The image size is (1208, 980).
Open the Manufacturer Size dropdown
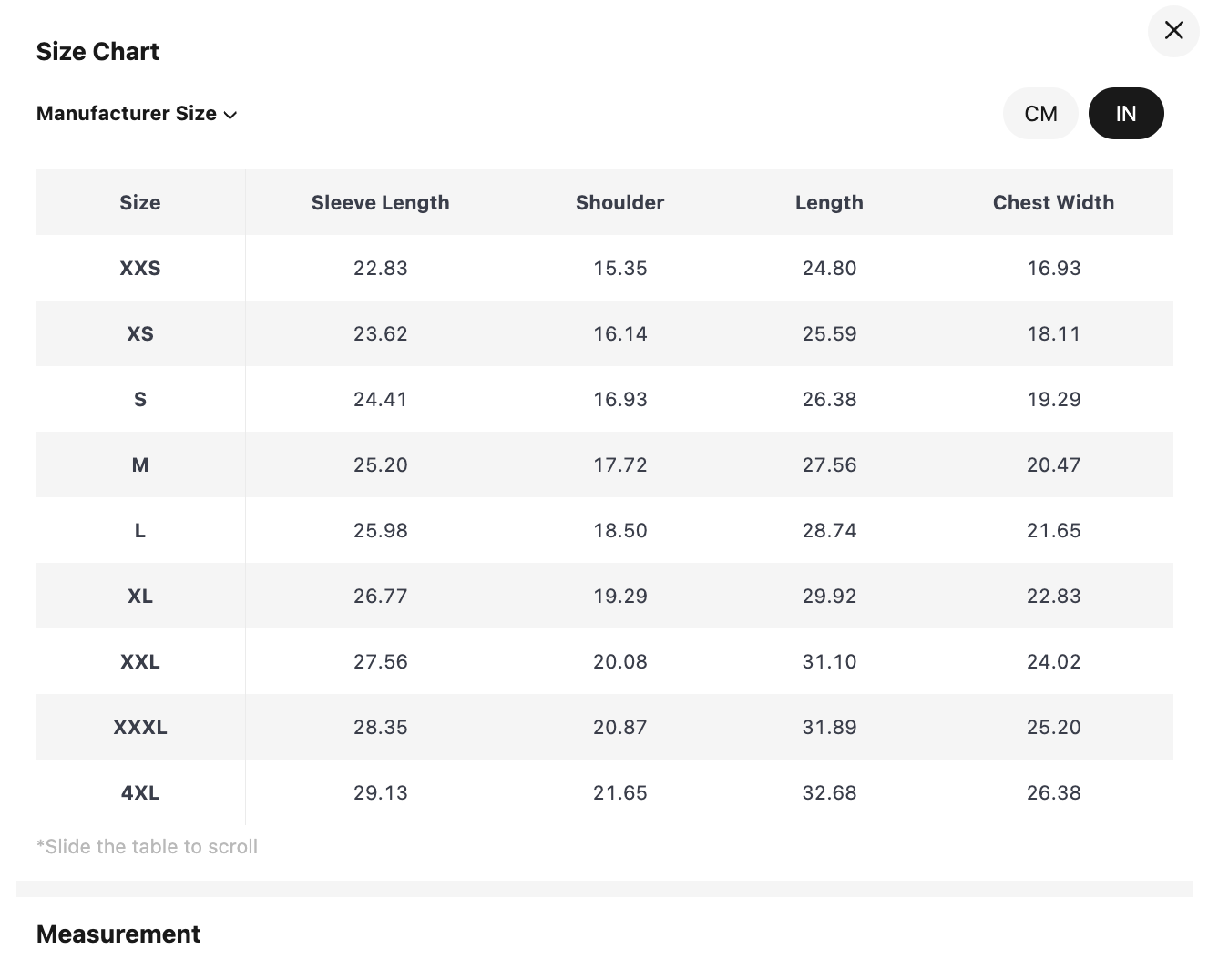[128, 114]
